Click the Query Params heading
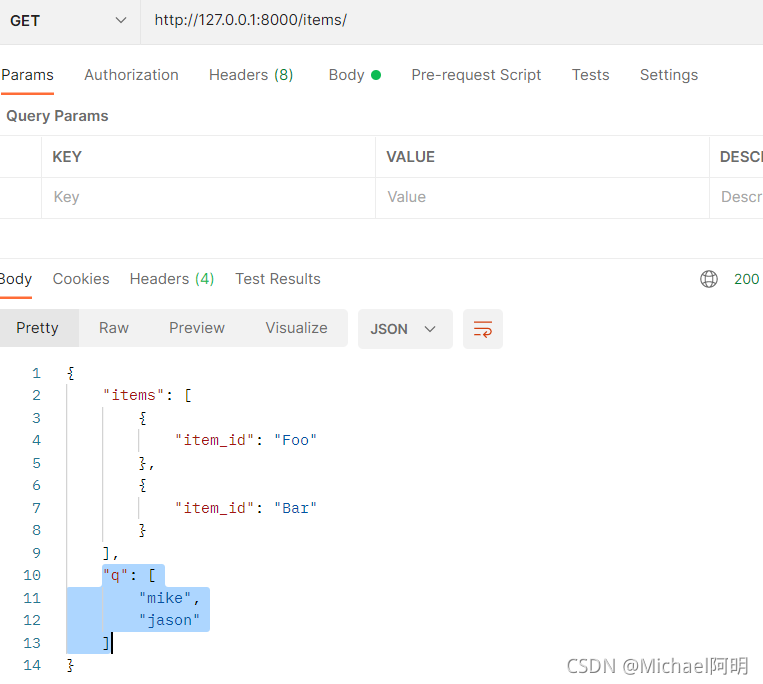Viewport: 763px width, 684px height. pos(57,116)
